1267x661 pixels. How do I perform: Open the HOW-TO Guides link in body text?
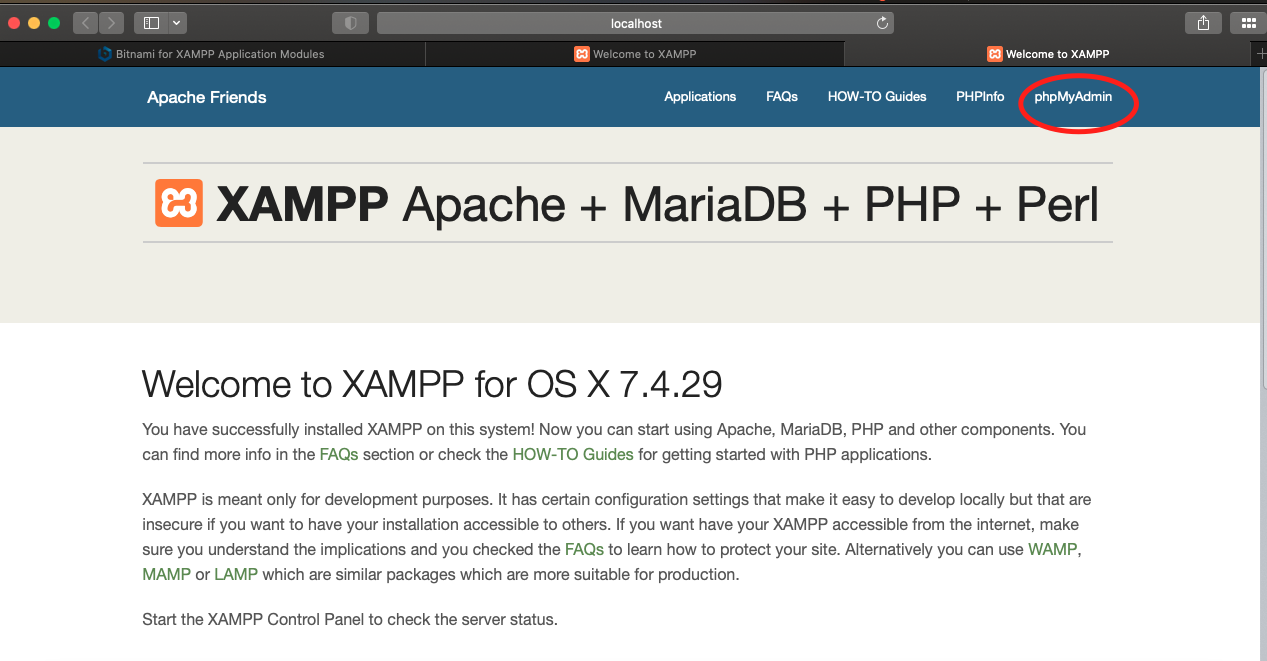pyautogui.click(x=572, y=454)
